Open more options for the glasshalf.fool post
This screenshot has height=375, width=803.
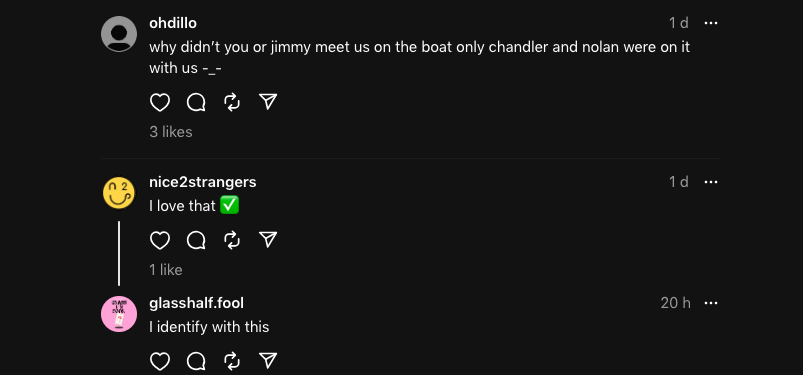coord(711,303)
